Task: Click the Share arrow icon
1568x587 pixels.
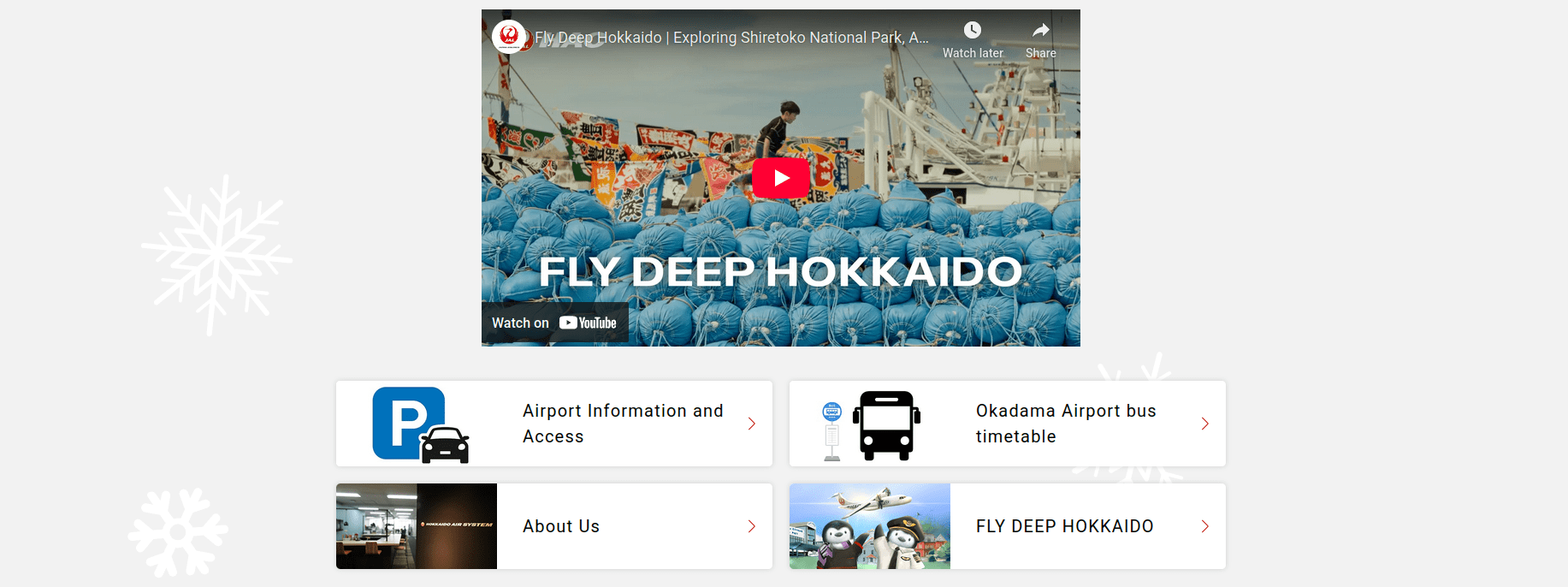Action: 1040,31
